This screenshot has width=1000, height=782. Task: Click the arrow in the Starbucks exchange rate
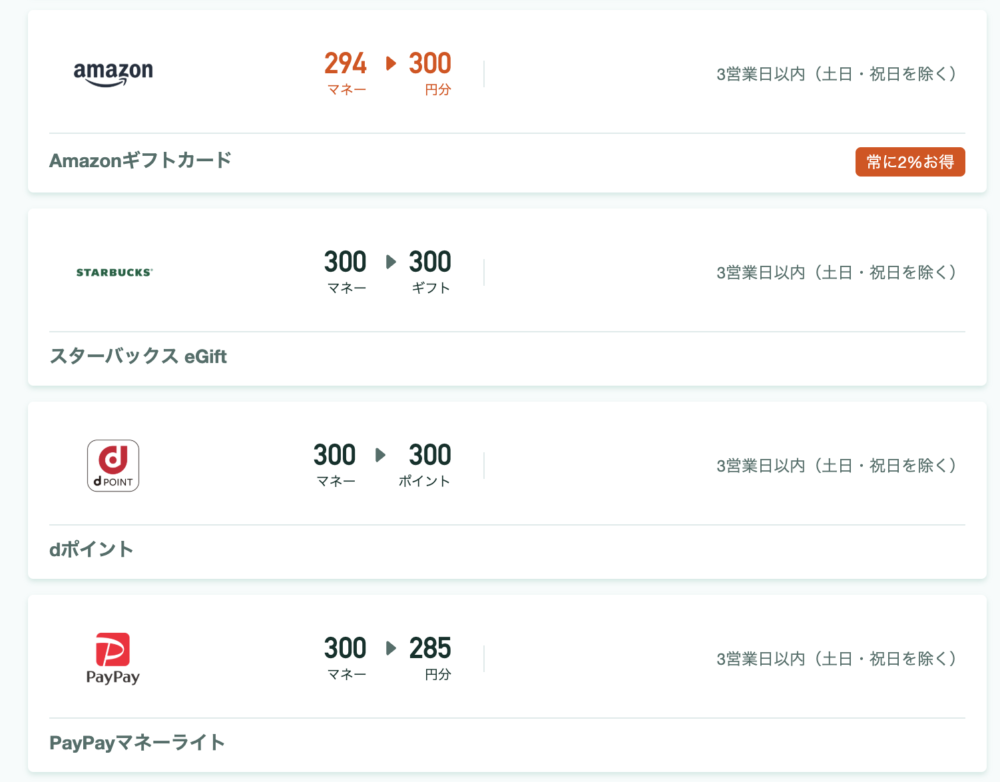(x=391, y=262)
